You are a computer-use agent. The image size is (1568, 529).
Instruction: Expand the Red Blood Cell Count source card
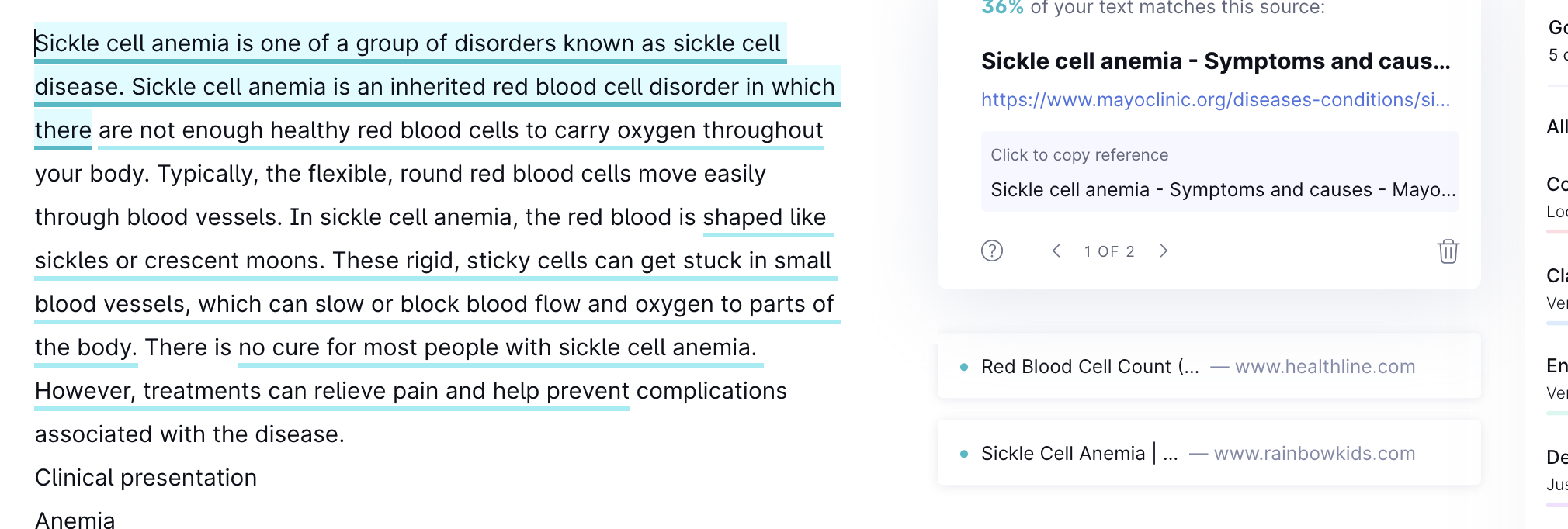(x=1209, y=366)
